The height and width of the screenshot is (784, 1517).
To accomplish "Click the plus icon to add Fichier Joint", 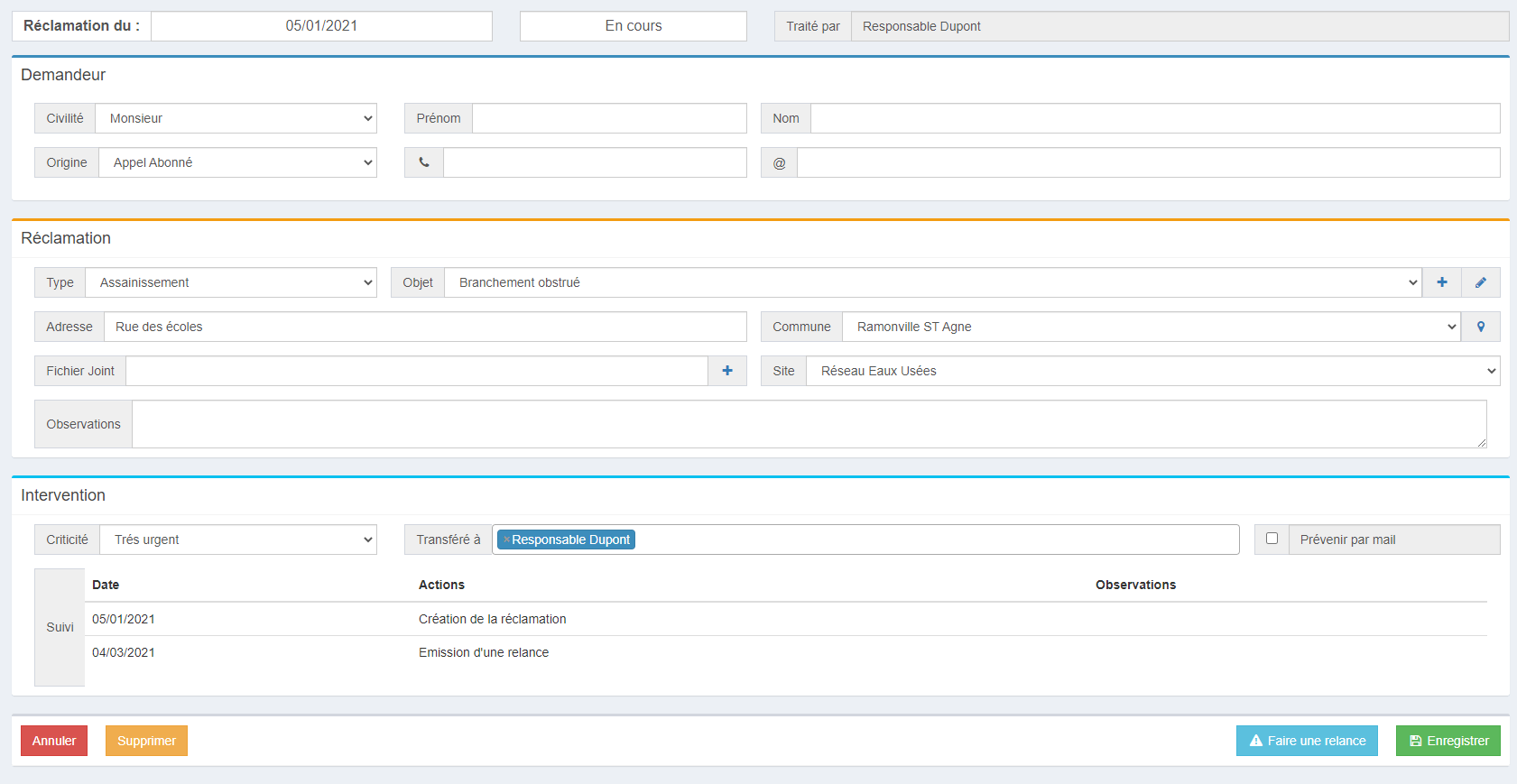I will click(x=727, y=371).
